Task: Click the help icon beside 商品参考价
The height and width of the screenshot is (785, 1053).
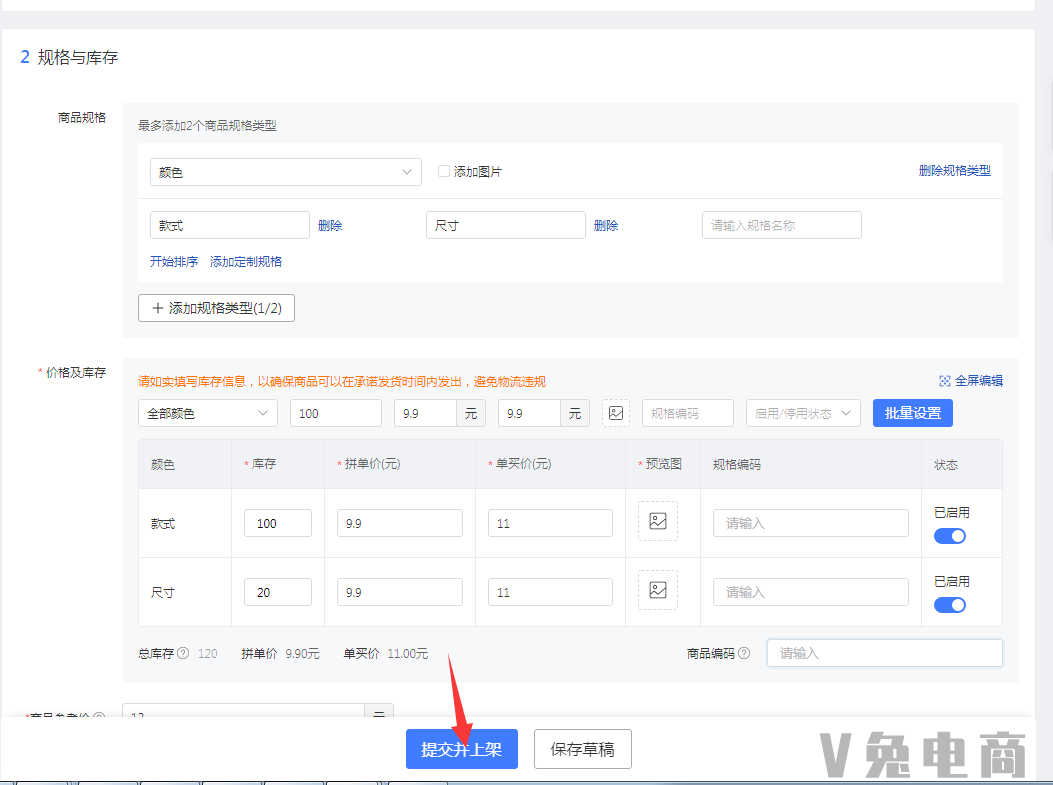Action: click(99, 717)
